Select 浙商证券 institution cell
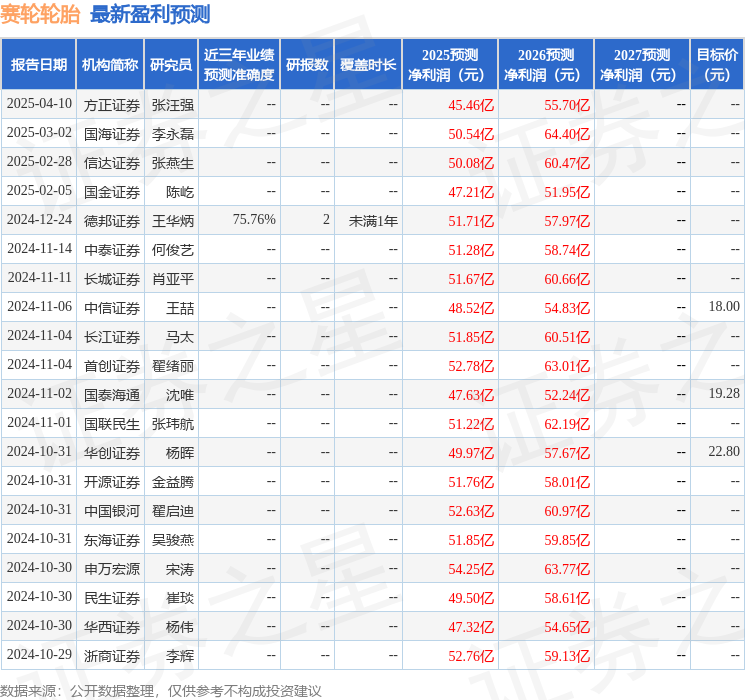The image size is (745, 700). click(x=112, y=656)
